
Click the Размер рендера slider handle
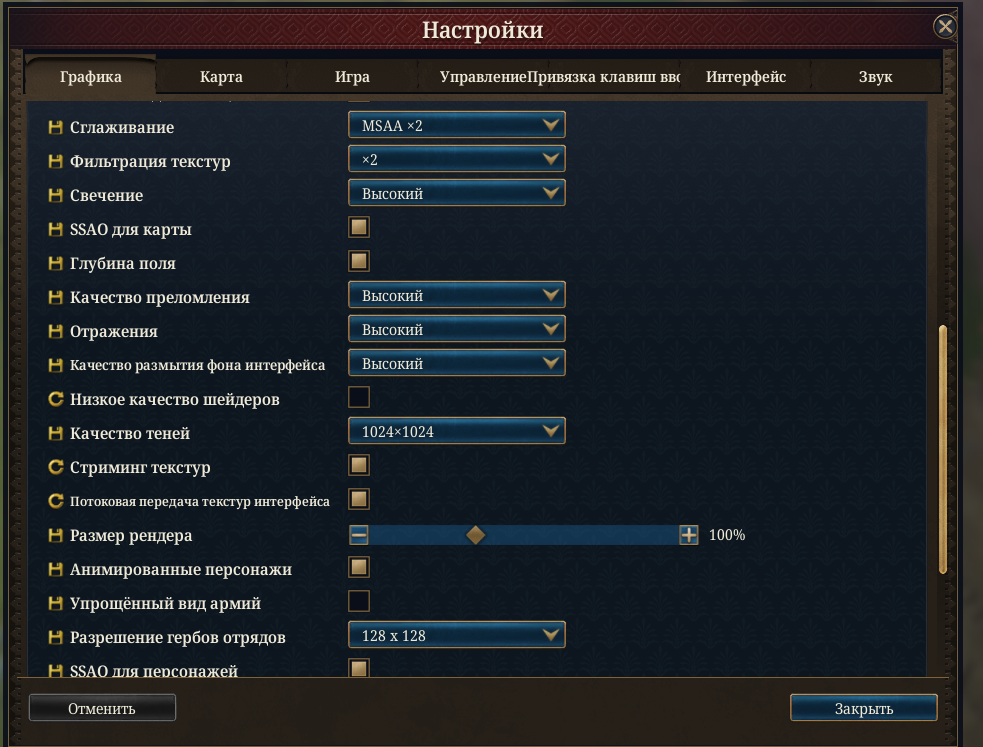476,535
